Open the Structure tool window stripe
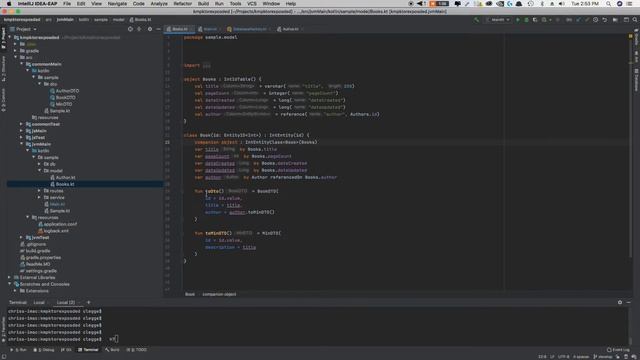This screenshot has width=640, height=360. coord(3,69)
